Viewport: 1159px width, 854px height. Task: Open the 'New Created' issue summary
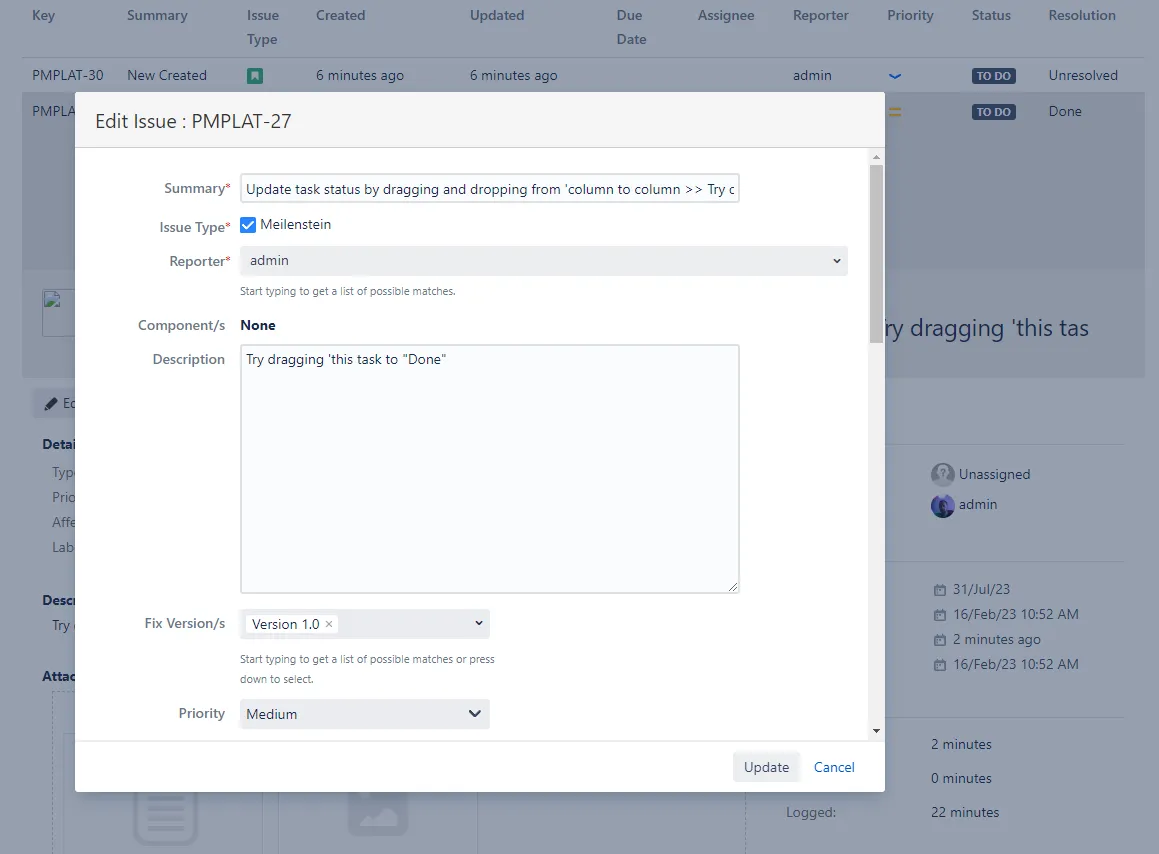(167, 75)
